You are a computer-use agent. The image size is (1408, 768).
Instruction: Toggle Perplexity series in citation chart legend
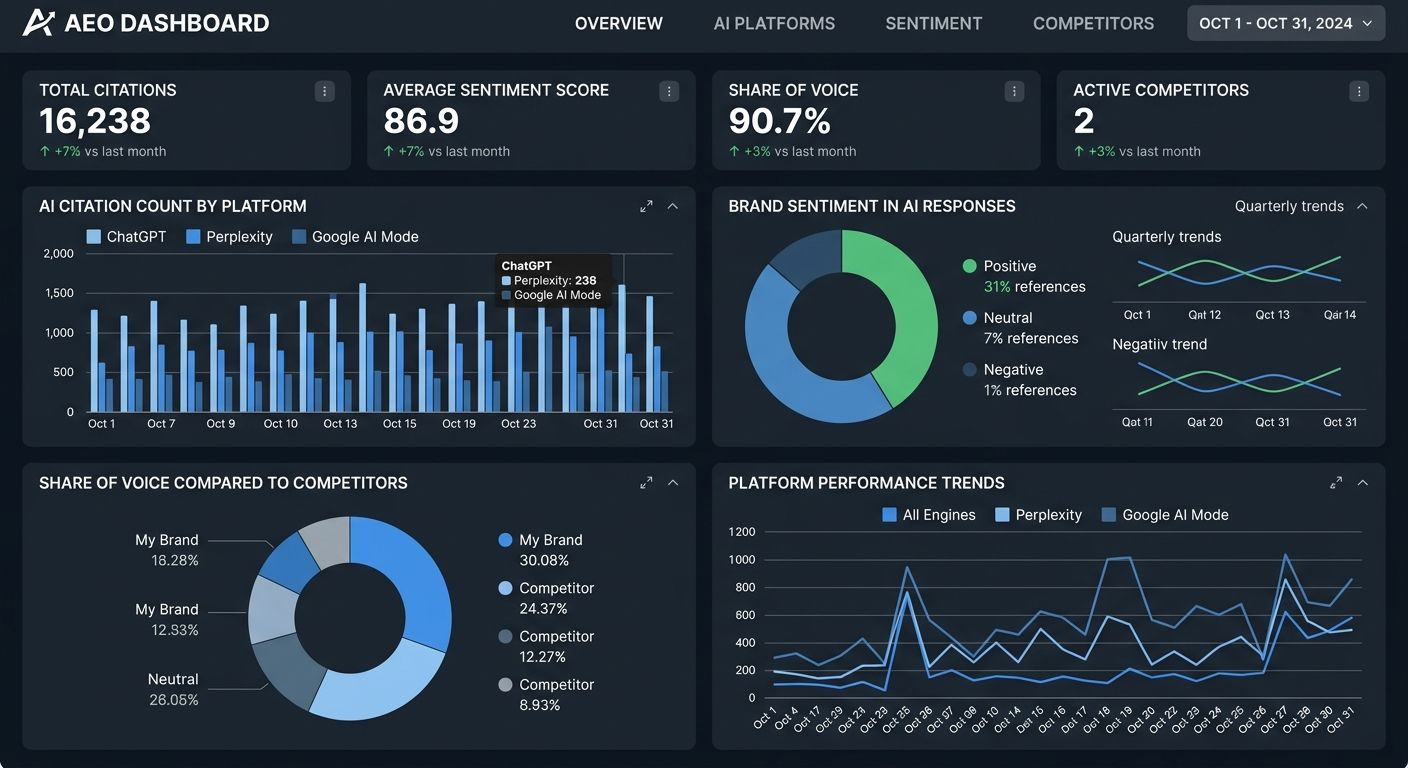[x=229, y=237]
